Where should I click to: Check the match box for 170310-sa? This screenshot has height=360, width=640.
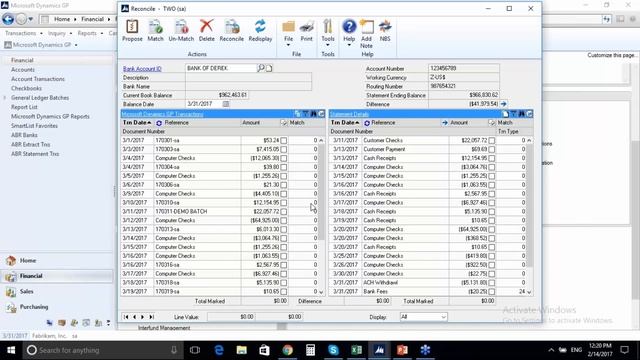click(284, 203)
